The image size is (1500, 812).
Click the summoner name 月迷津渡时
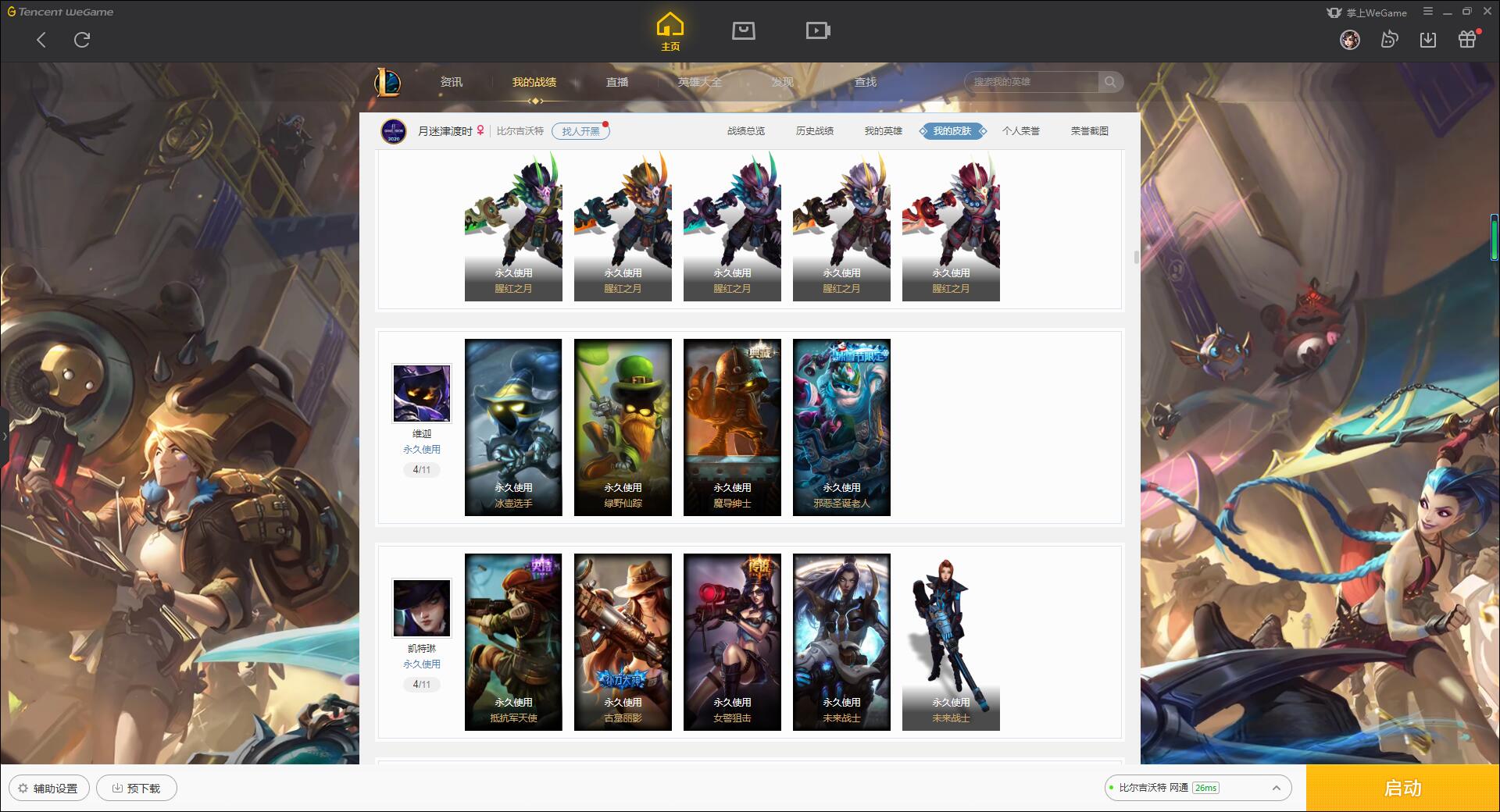(x=445, y=131)
